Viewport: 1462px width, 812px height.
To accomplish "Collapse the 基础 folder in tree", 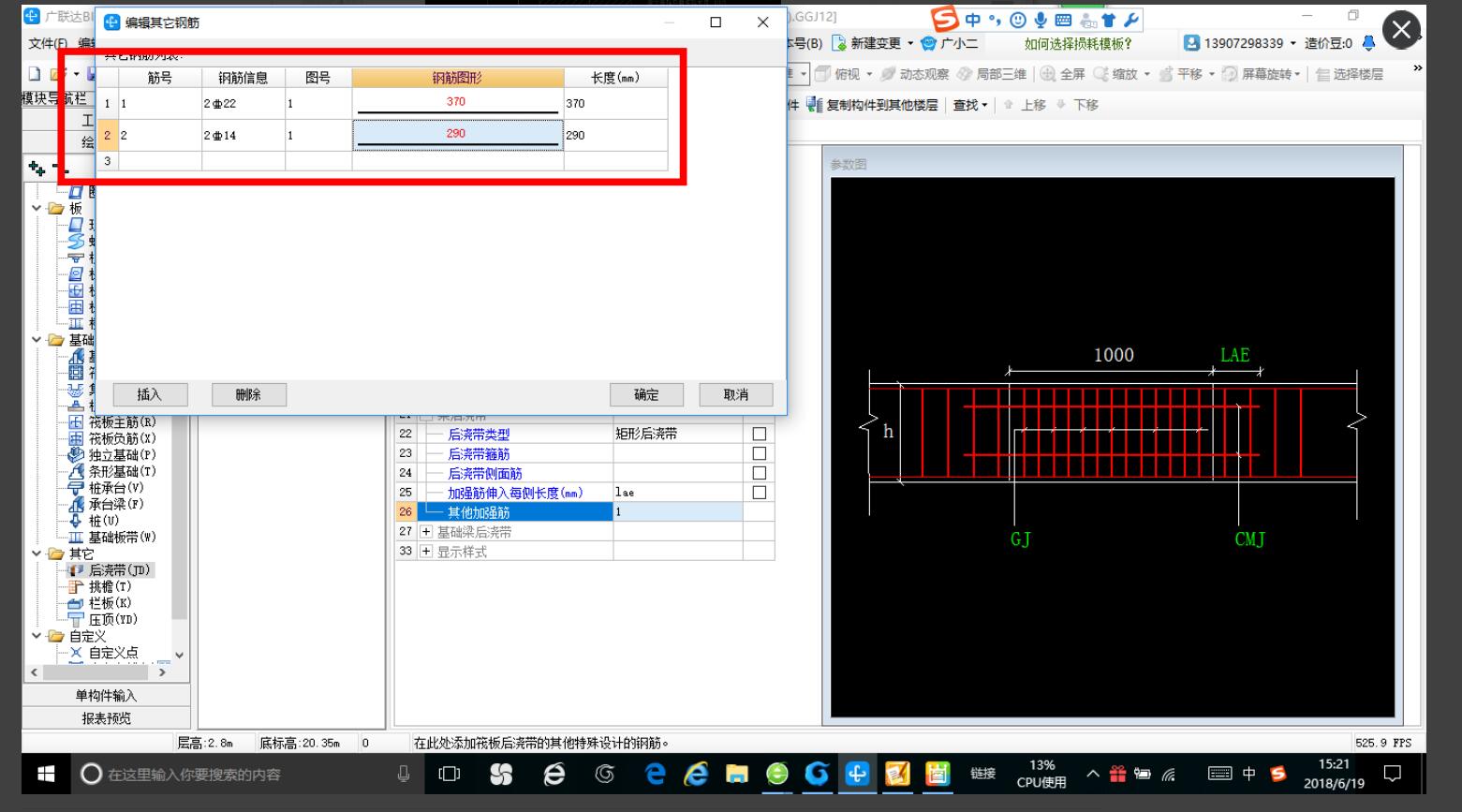I will click(x=37, y=340).
